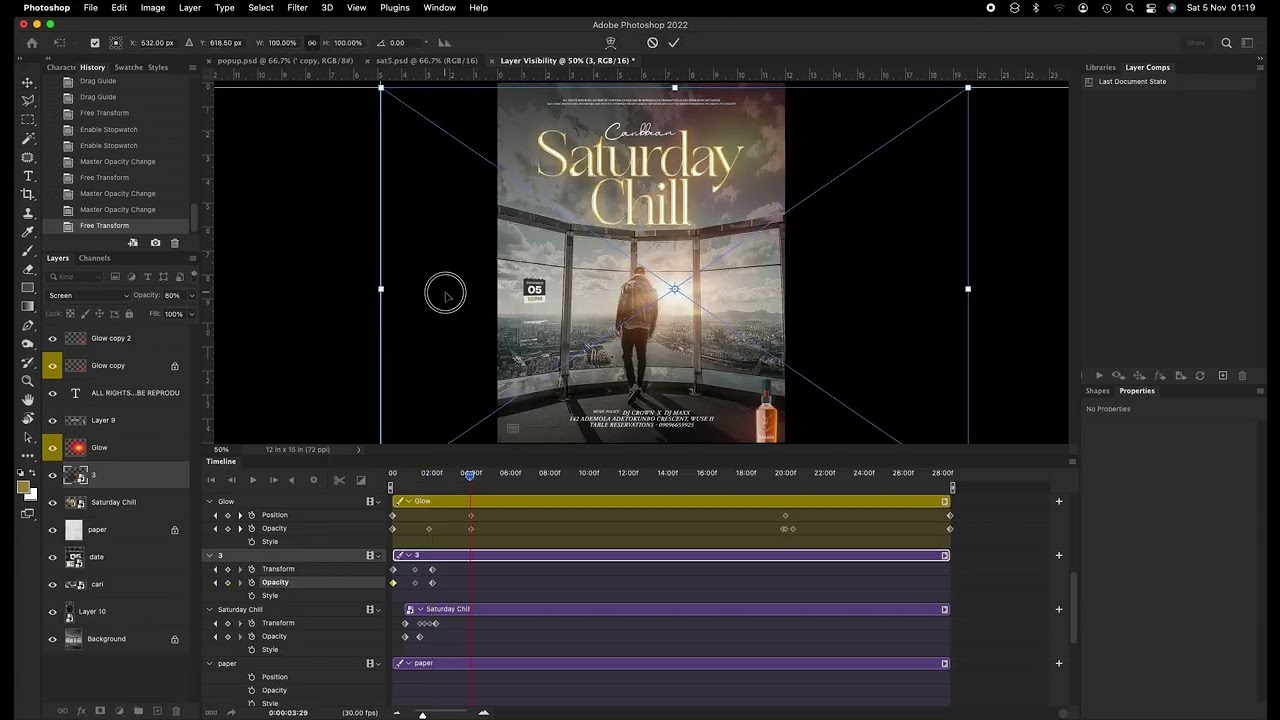1280x720 pixels.
Task: Select the Layer 10 thumbnail
Action: click(x=69, y=611)
